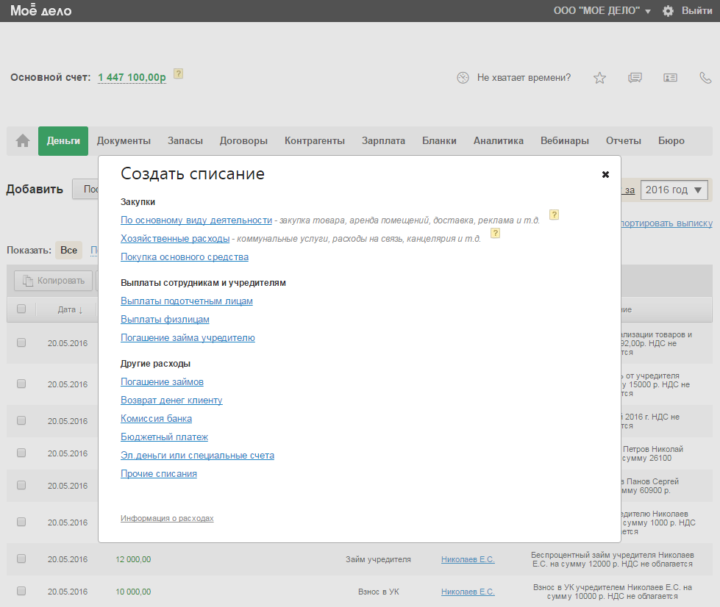The width and height of the screenshot is (720, 607).
Task: Check the first 20.05.2016 row checkbox
Action: (x=21, y=343)
